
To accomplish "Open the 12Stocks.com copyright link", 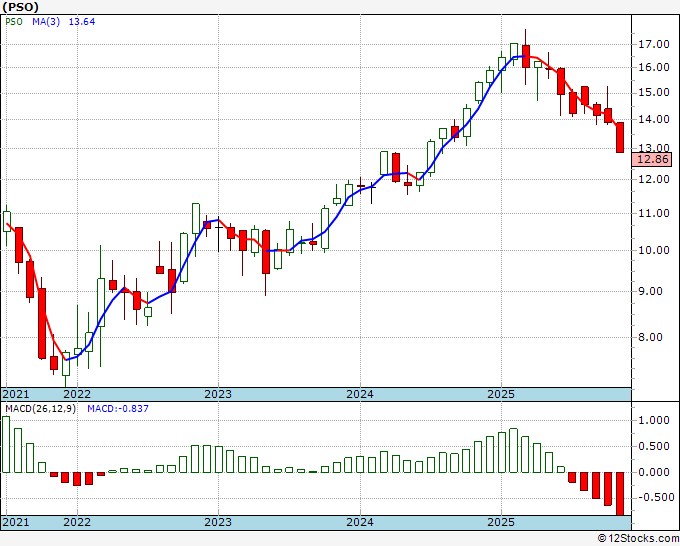I will [638, 539].
